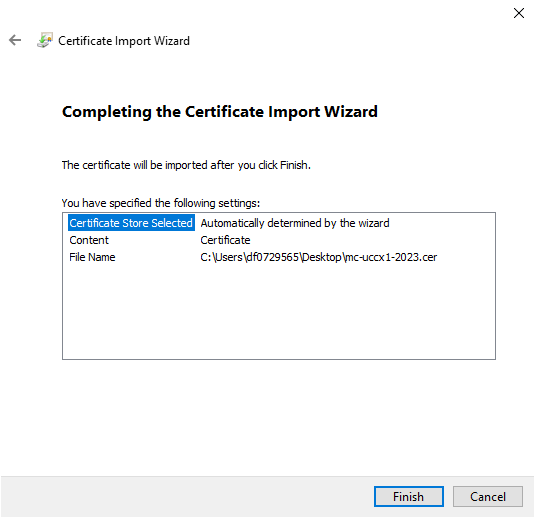
Task: Click the df0729565 folder in the path
Action: pyautogui.click(x=272, y=257)
